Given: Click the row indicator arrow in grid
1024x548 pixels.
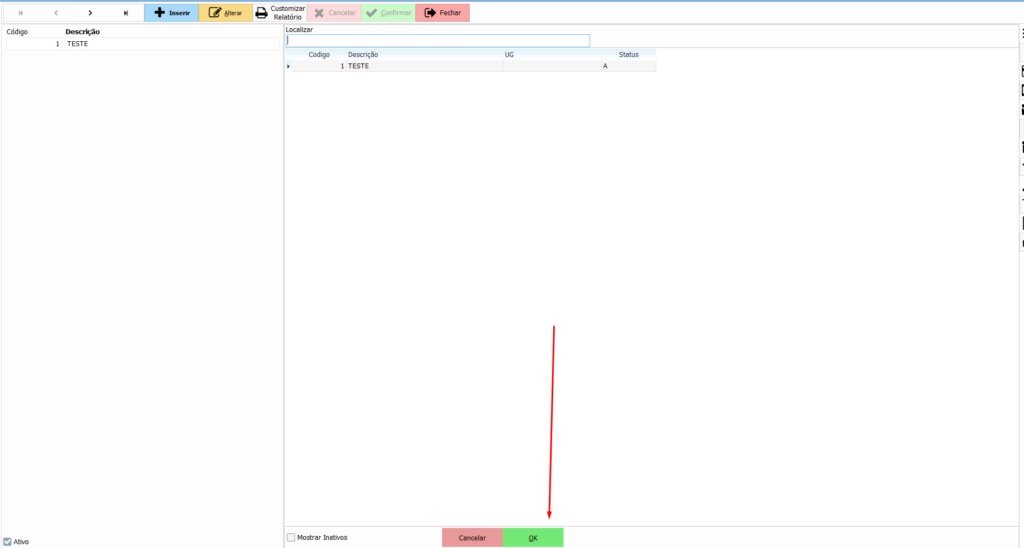Looking at the screenshot, I should point(289,66).
